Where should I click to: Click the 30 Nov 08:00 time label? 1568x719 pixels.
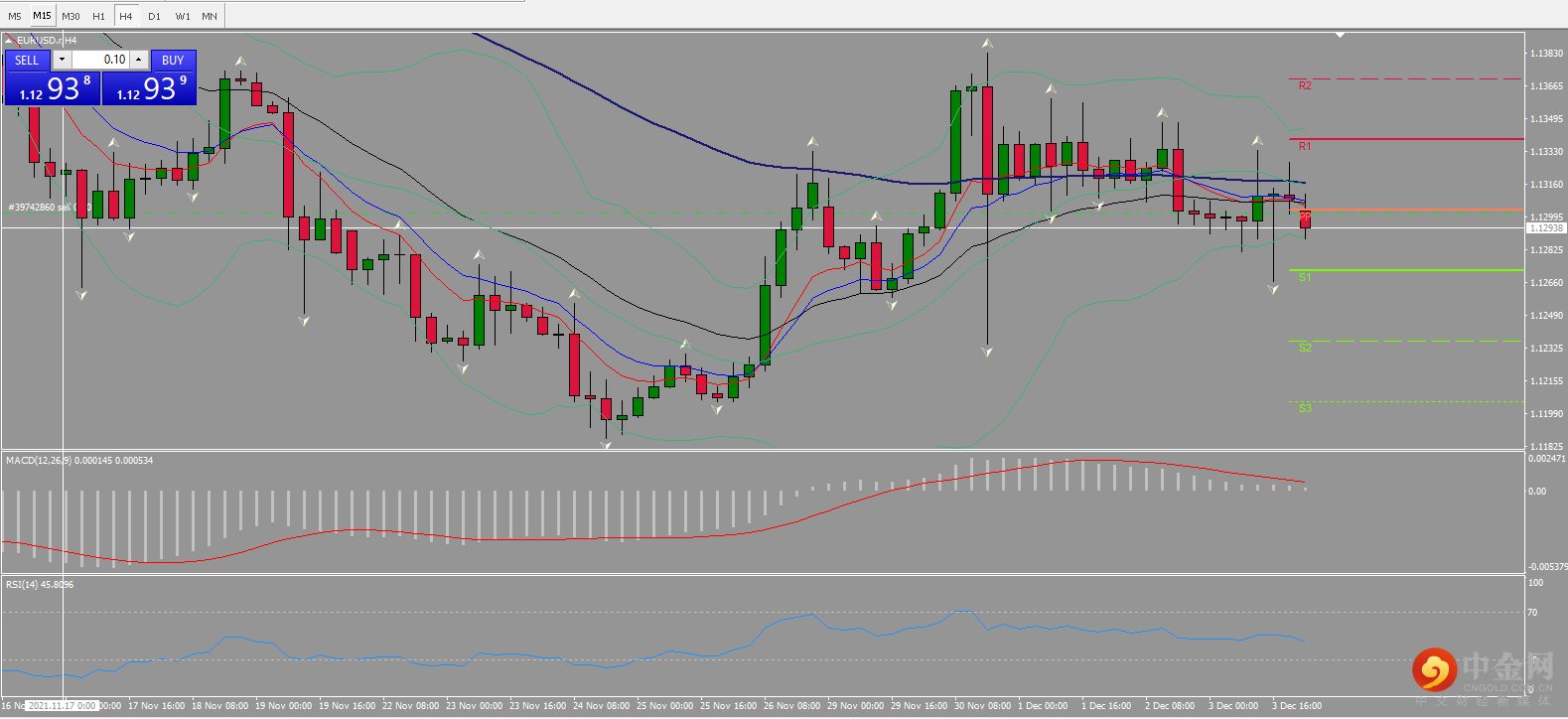(982, 706)
